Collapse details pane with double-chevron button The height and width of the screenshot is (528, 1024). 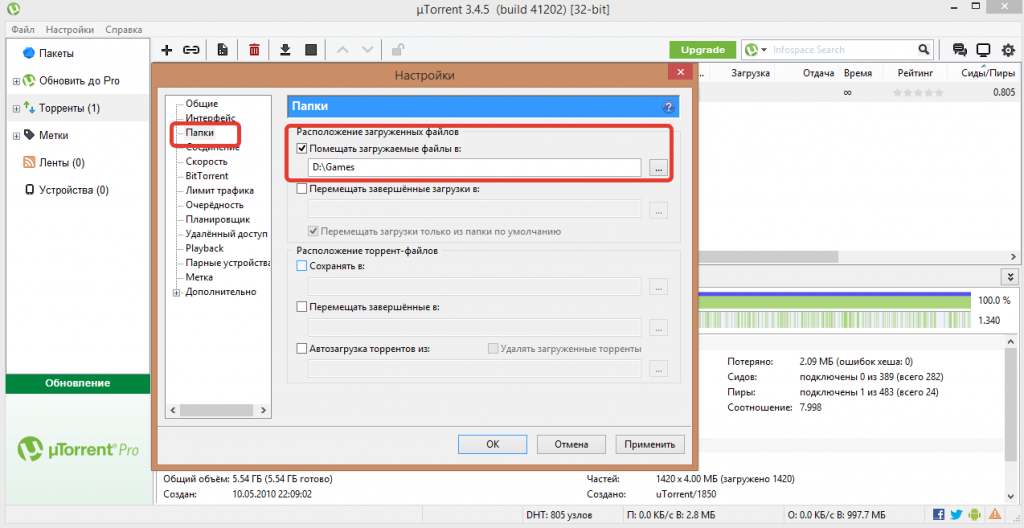1012,276
